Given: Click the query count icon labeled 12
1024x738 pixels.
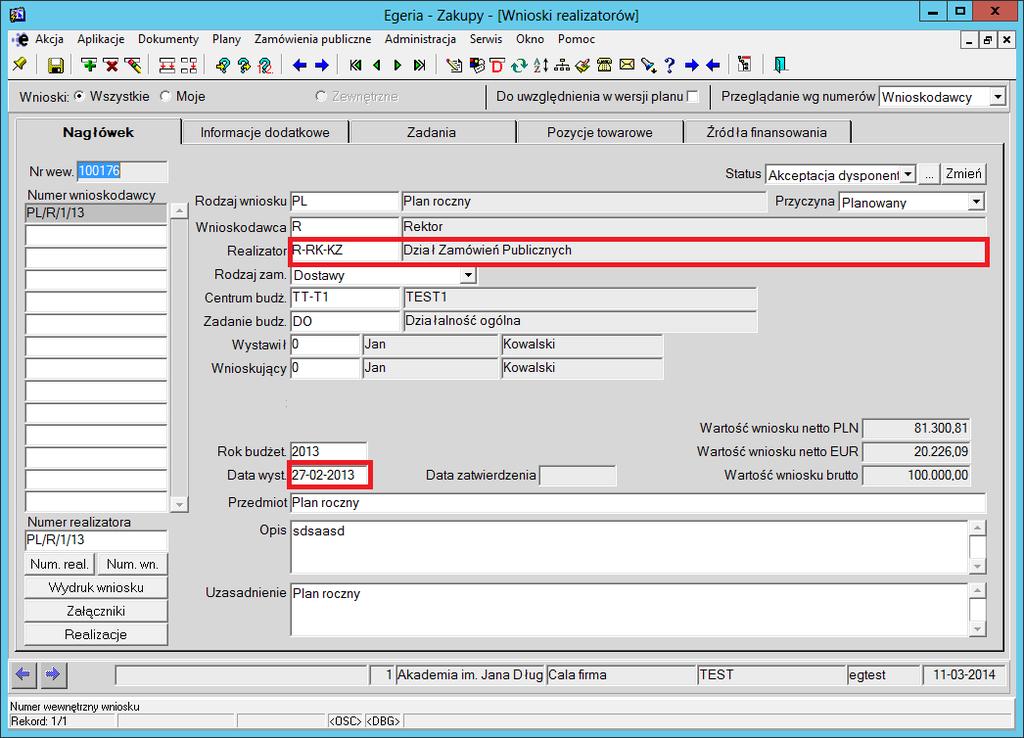Looking at the screenshot, I should point(265,65).
